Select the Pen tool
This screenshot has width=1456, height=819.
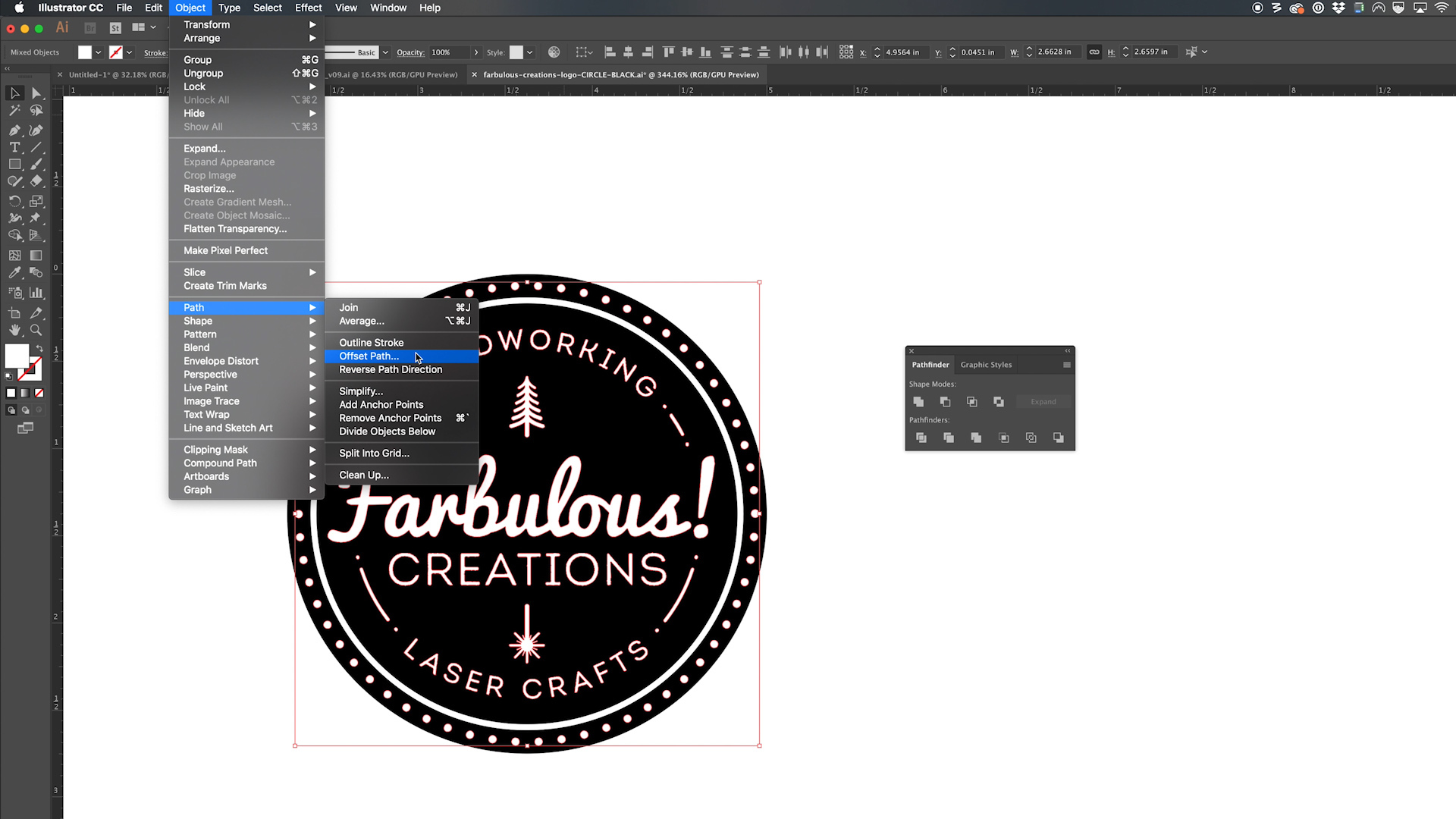(x=14, y=130)
